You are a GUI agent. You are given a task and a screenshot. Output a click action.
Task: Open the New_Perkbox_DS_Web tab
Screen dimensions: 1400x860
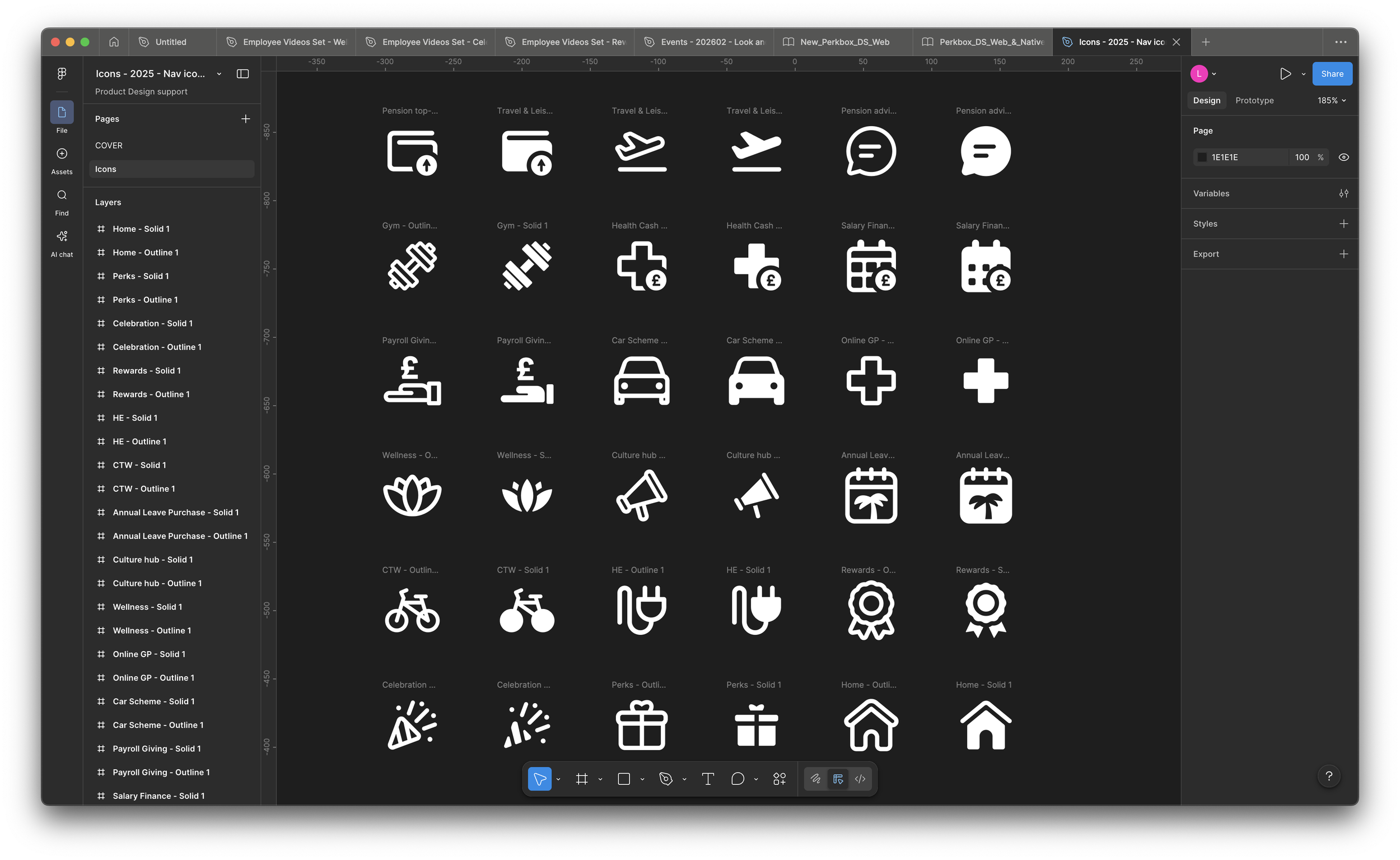click(x=844, y=42)
